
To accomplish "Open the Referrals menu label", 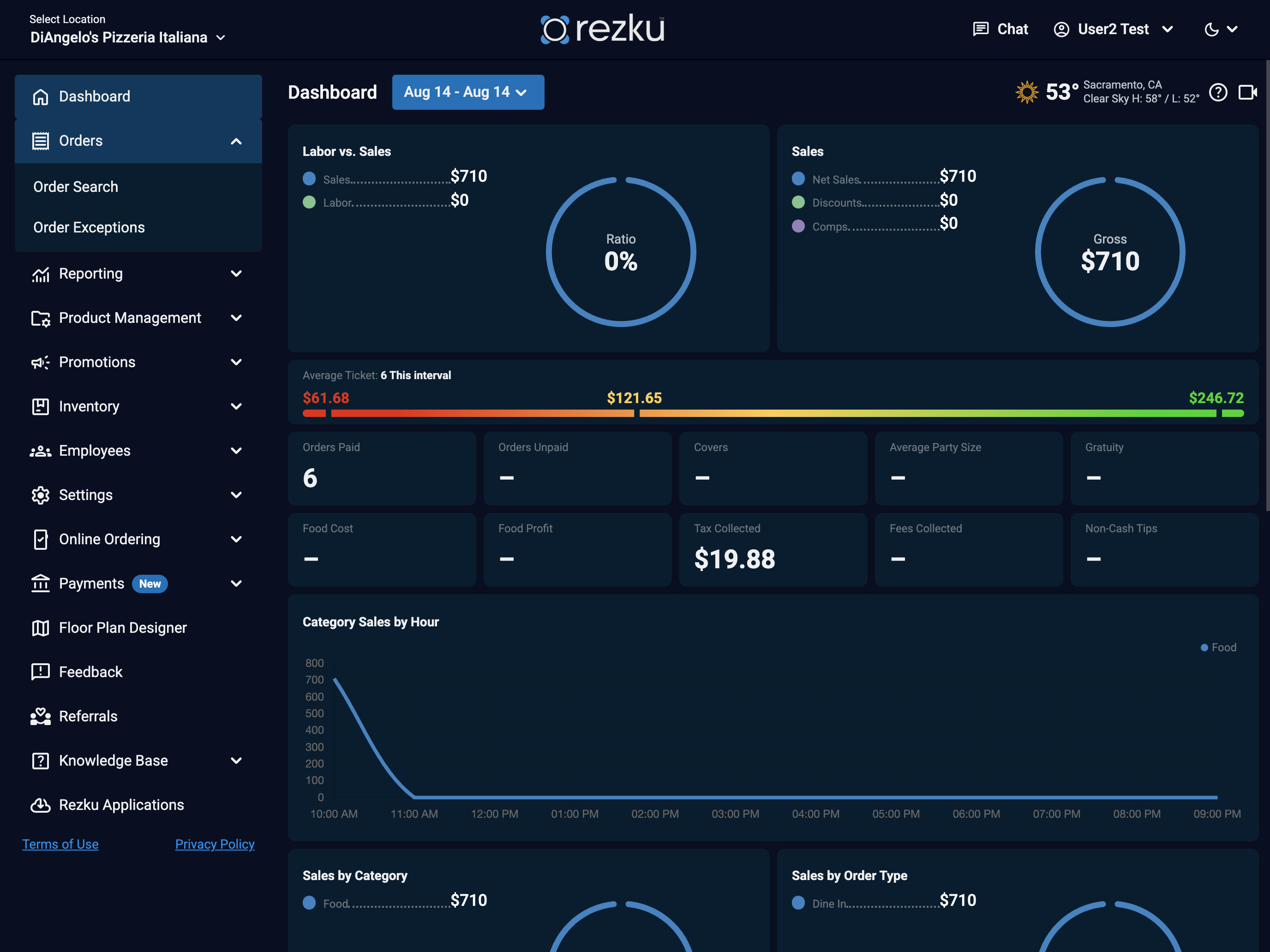I will coord(89,716).
